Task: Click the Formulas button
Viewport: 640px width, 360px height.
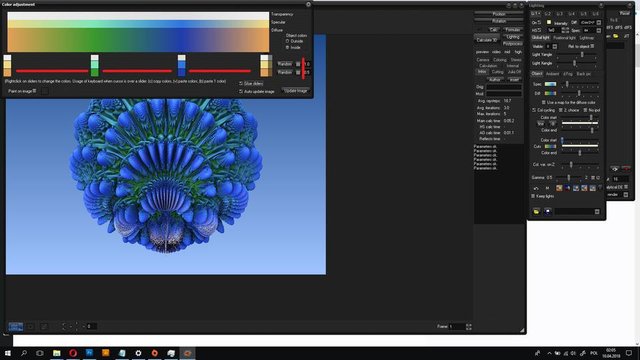Action: (513, 30)
